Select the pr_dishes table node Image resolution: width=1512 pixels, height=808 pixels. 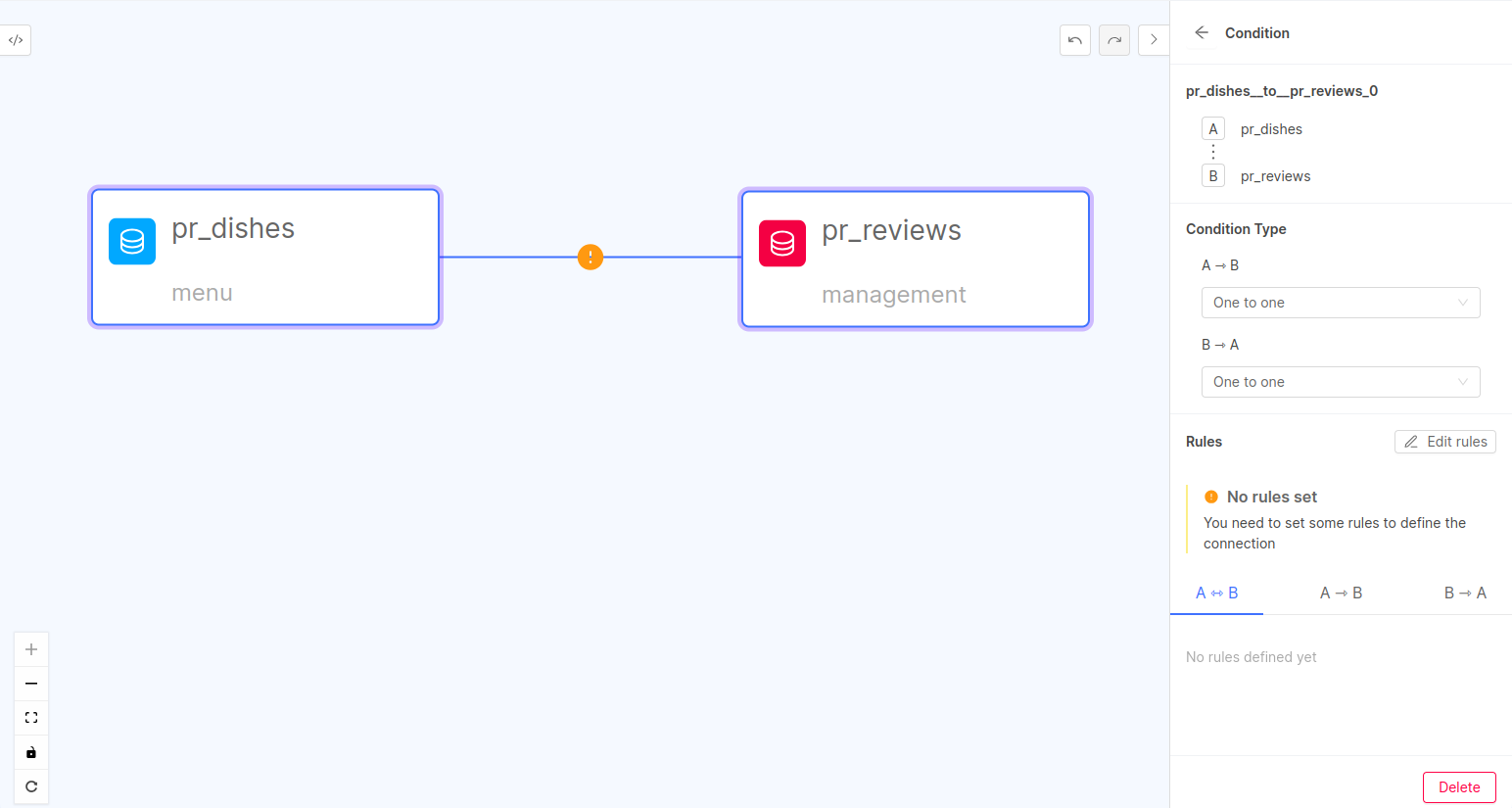click(265, 258)
